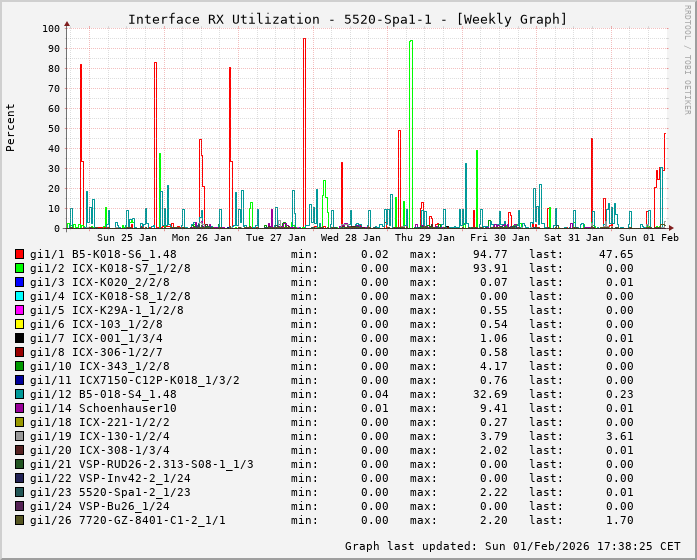Screen dimensions: 697x560
Task: Click the cyan gi1/4 legend swatch
Action: coord(19,296)
